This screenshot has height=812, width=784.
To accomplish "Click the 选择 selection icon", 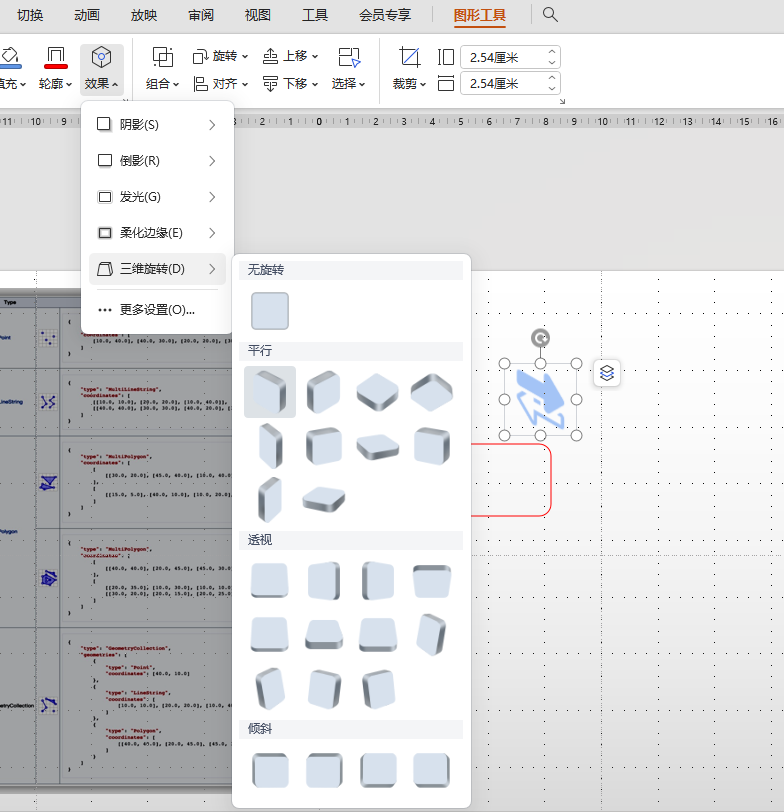I will point(349,57).
